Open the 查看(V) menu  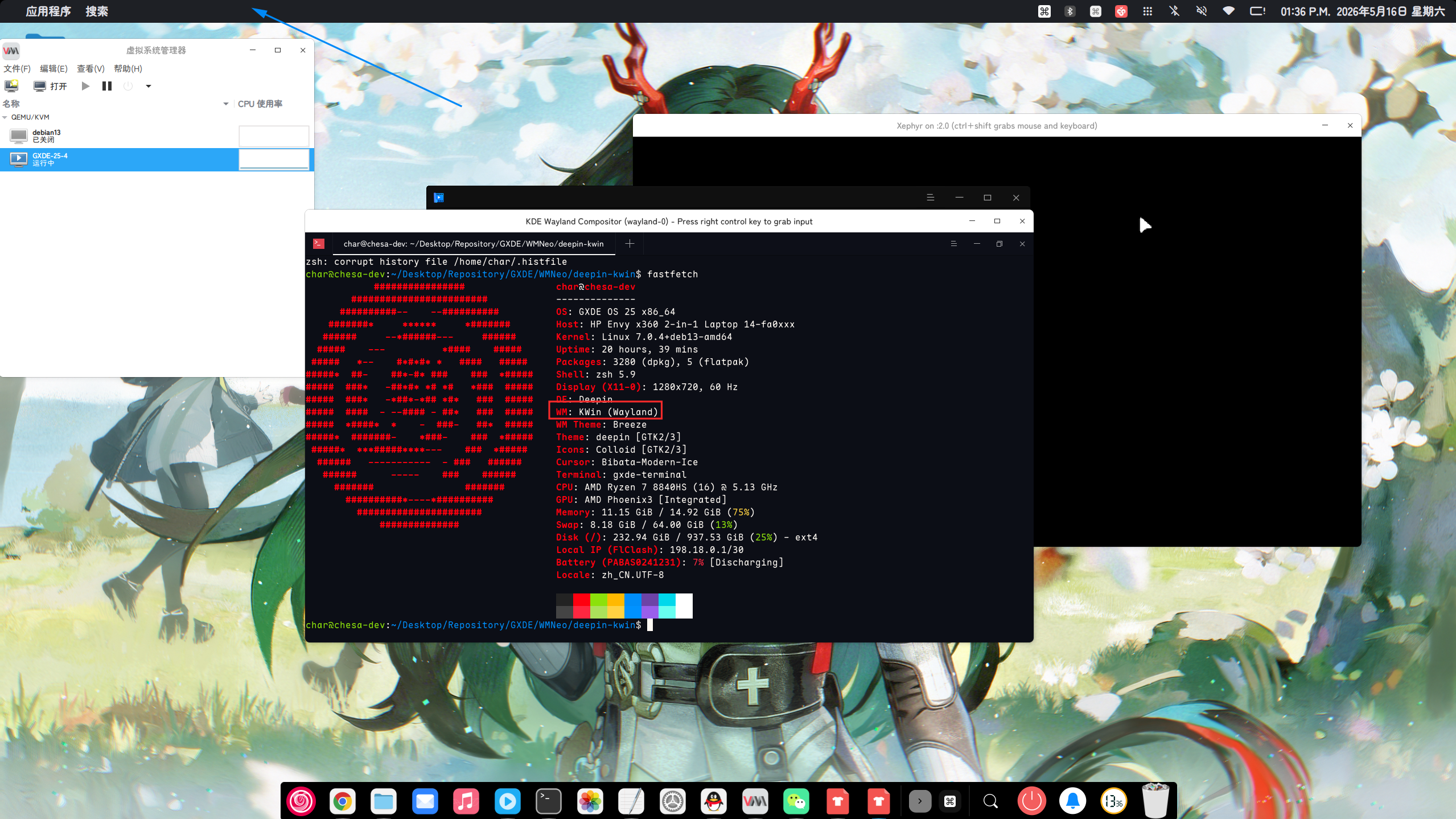point(91,68)
